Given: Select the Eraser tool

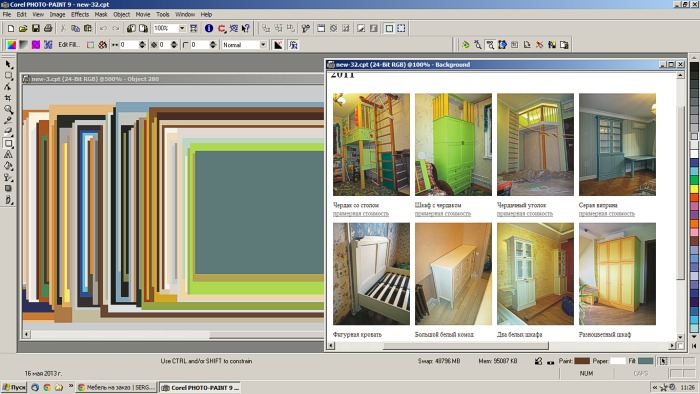Looking at the screenshot, I should (8, 132).
